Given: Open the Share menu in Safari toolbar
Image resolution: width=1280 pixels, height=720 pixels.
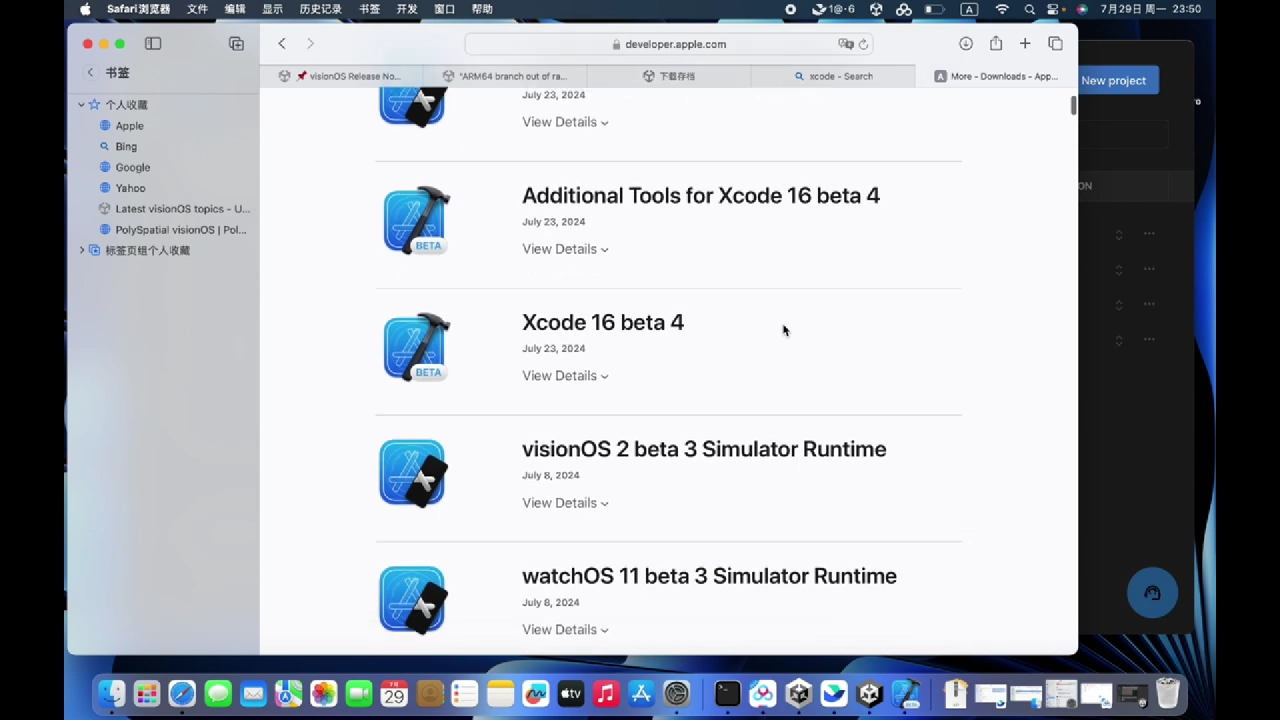Looking at the screenshot, I should 996,44.
